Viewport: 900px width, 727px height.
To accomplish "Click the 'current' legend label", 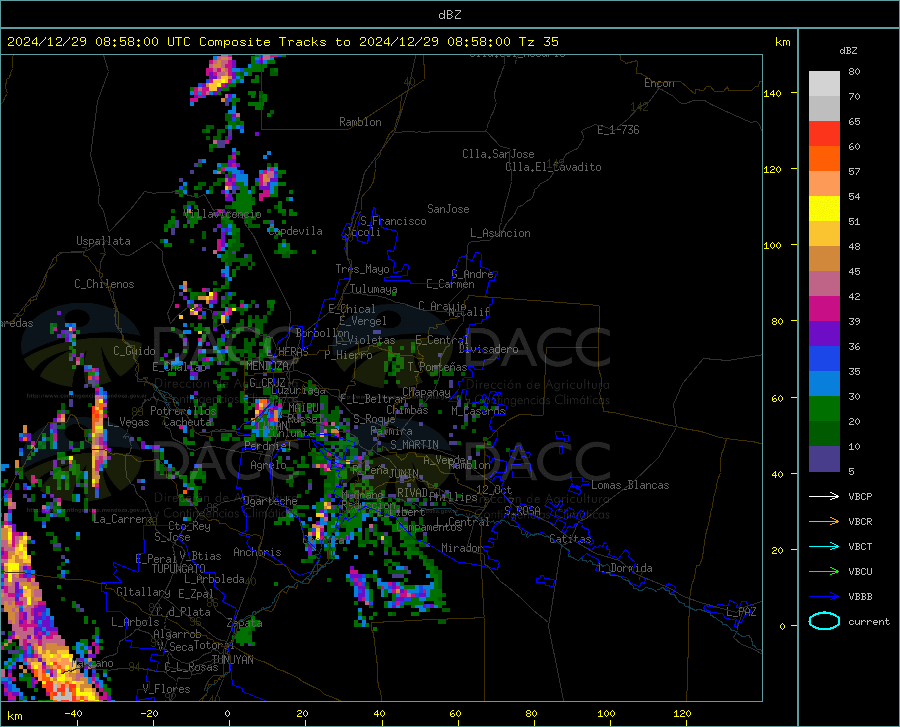I will 869,621.
